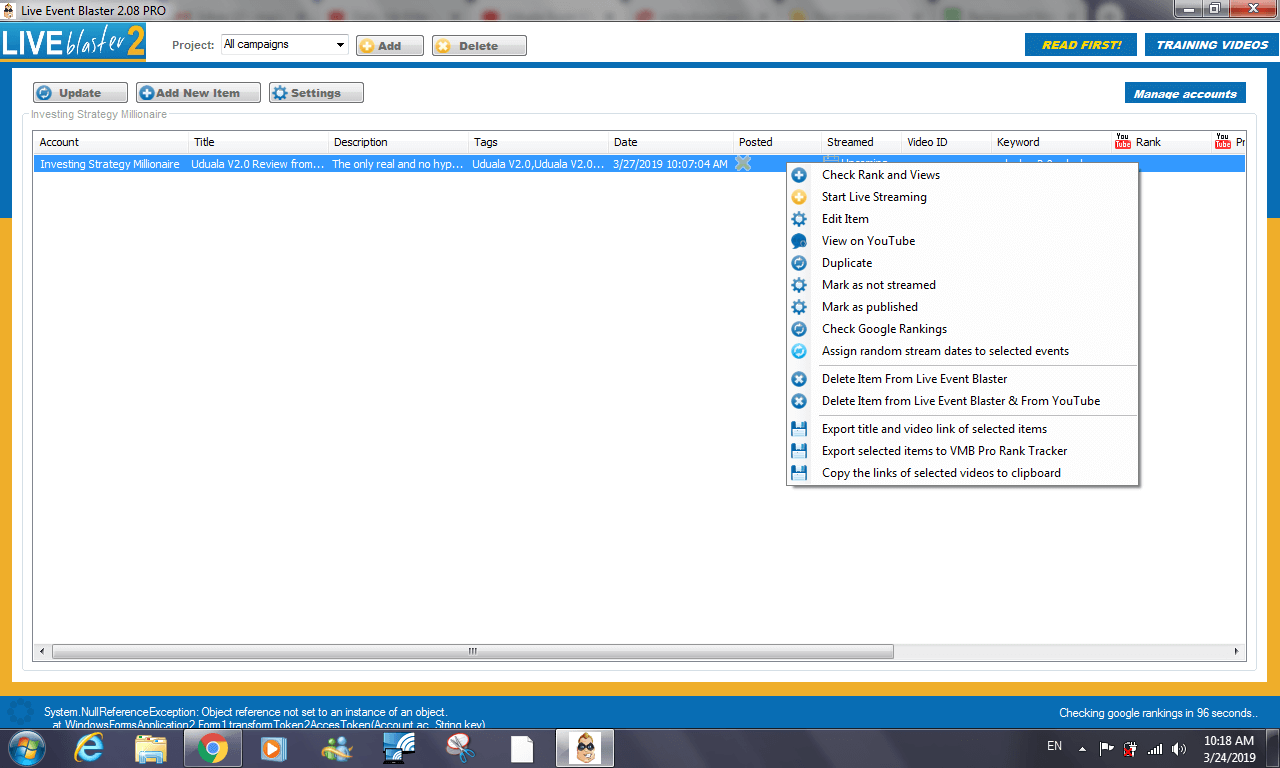
Task: Click floppy icon for Export title and video link
Action: pyautogui.click(x=799, y=429)
